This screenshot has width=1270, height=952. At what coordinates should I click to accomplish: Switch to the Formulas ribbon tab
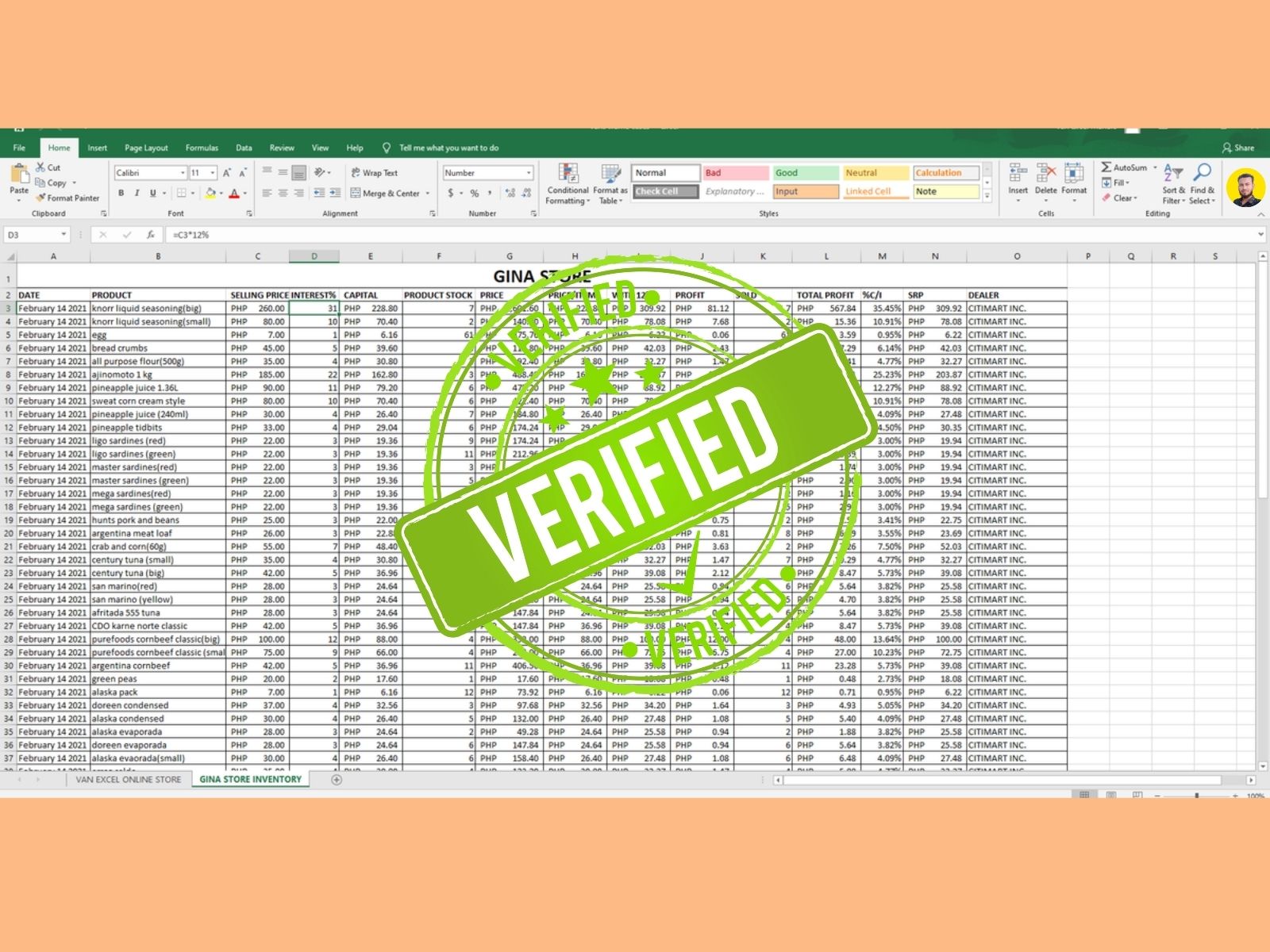click(x=202, y=148)
